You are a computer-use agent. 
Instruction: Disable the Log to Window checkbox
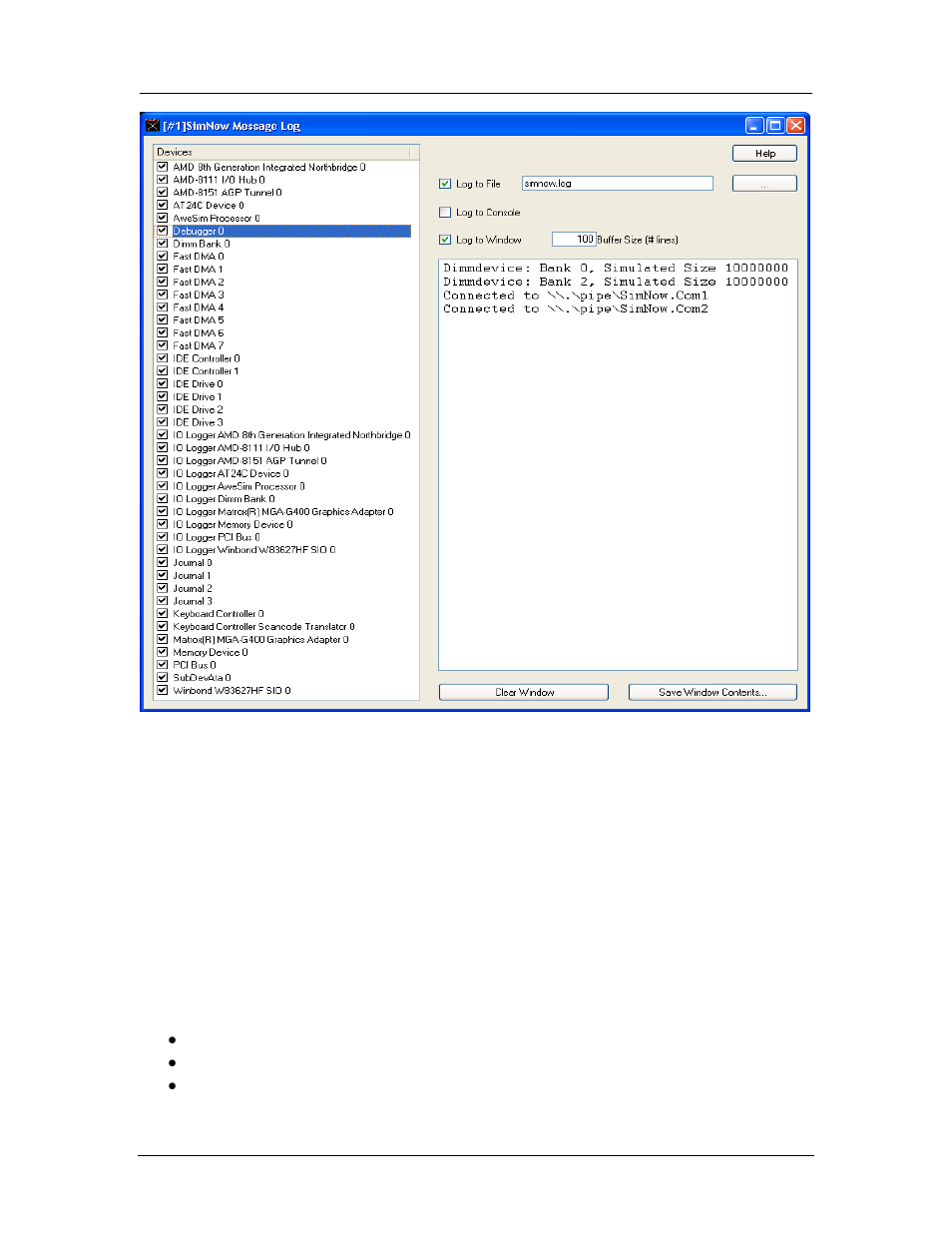point(445,240)
